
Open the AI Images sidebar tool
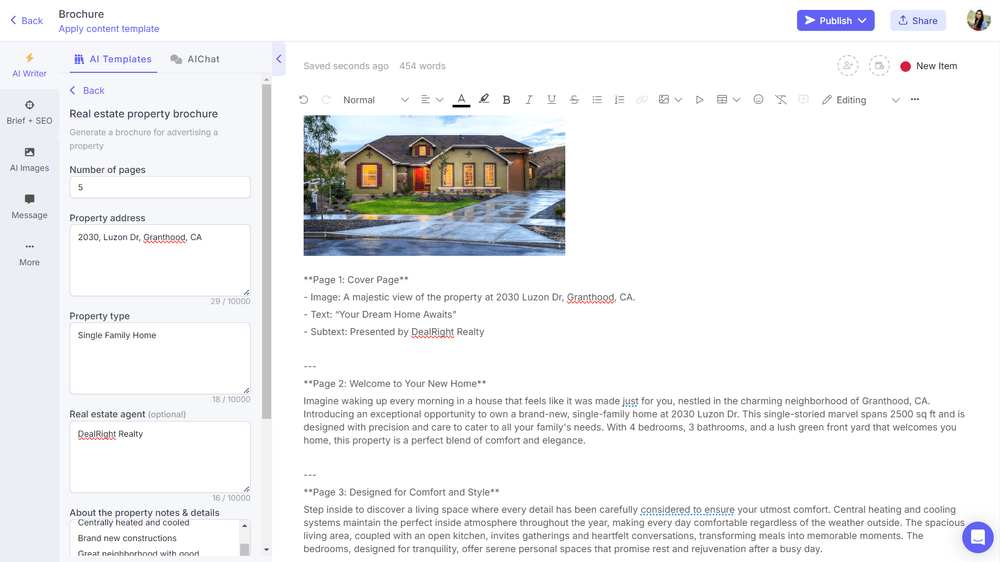pos(29,159)
